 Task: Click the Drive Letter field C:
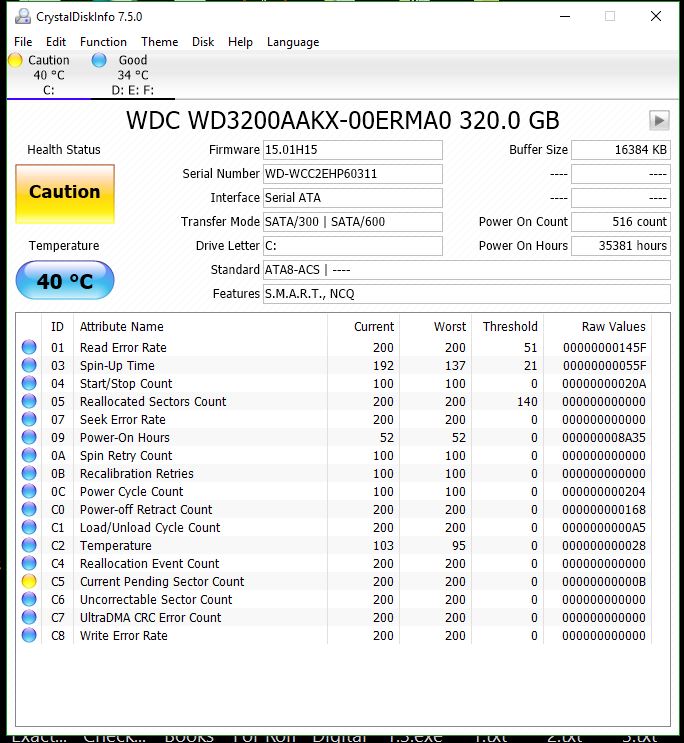(x=353, y=246)
